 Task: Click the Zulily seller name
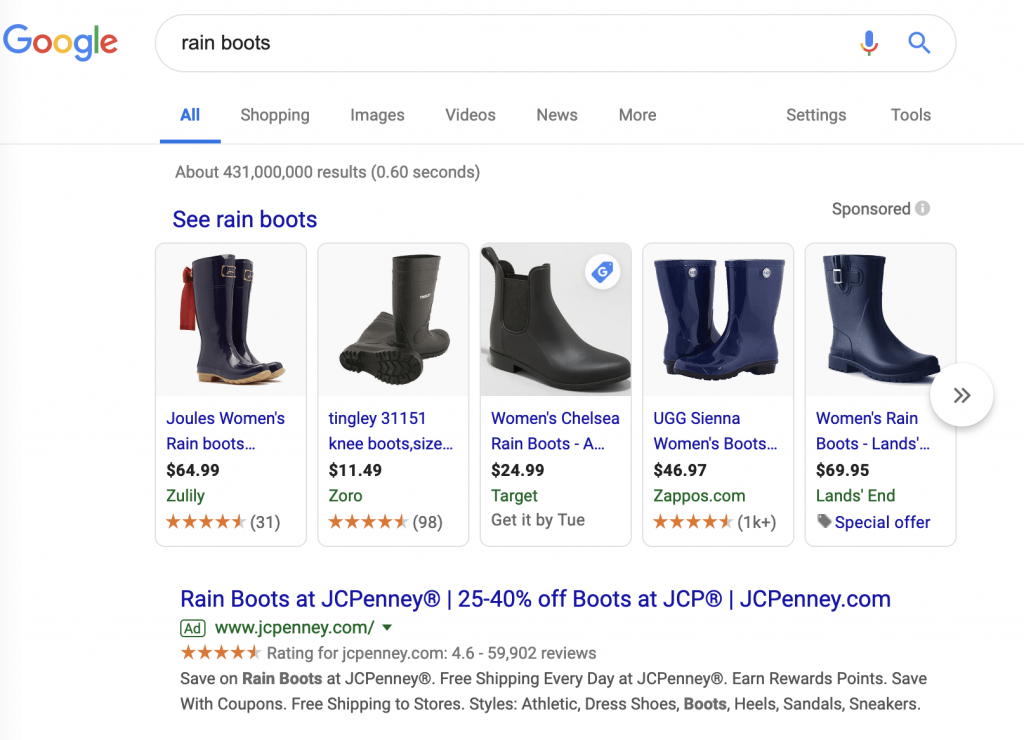click(185, 496)
